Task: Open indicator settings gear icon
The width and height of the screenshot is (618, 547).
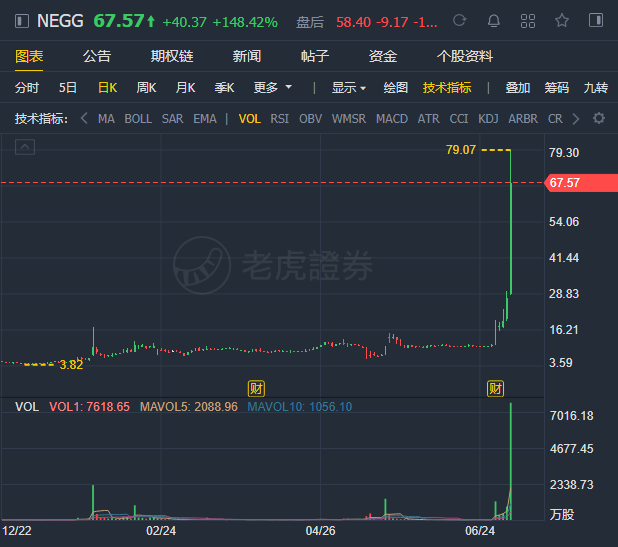Action: tap(599, 118)
